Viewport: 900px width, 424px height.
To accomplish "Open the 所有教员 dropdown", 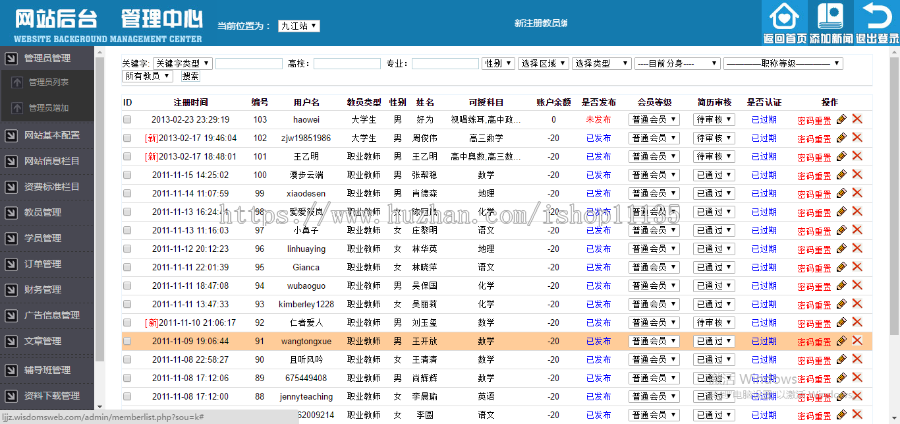I will [x=148, y=76].
